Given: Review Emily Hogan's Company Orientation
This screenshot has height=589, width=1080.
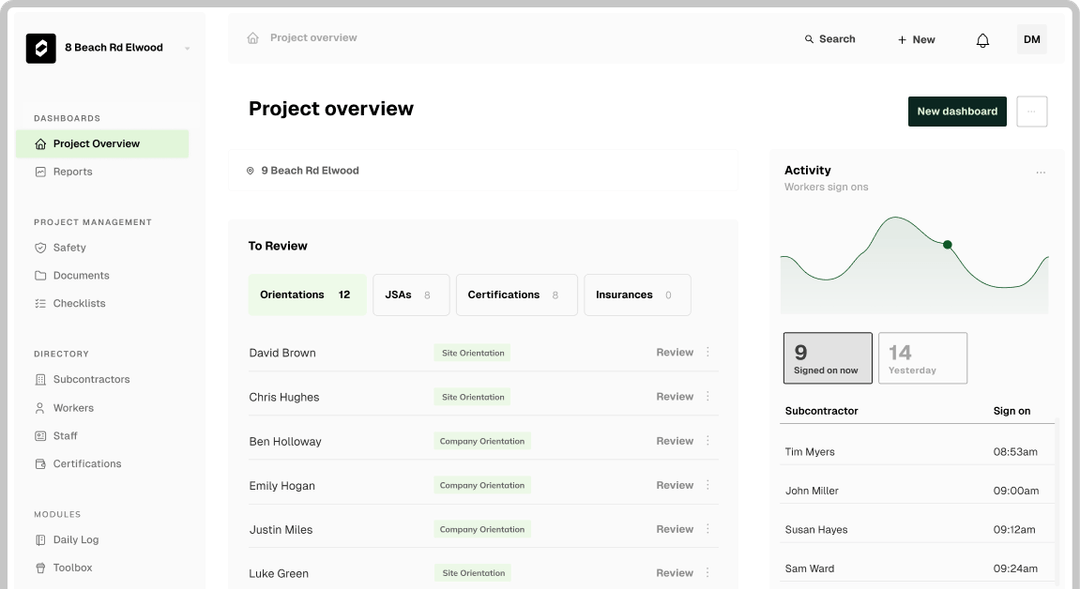Looking at the screenshot, I should tap(673, 485).
